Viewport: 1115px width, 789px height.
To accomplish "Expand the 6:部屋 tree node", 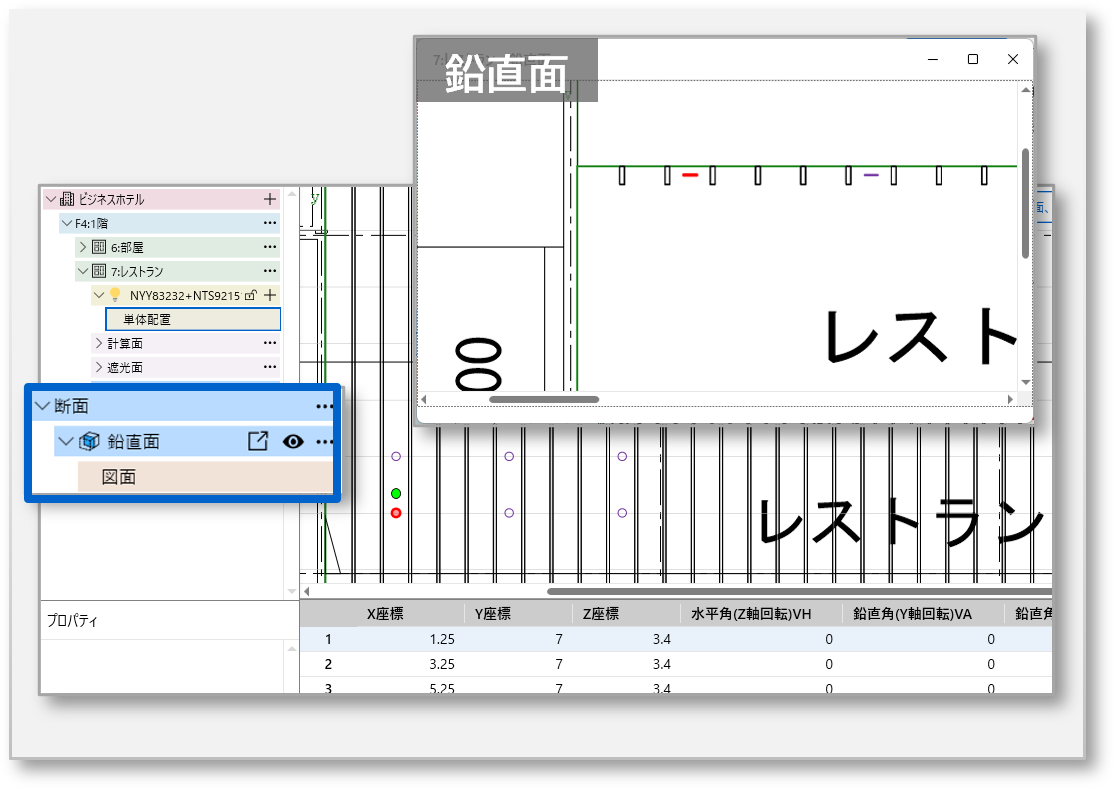I will 82,247.
